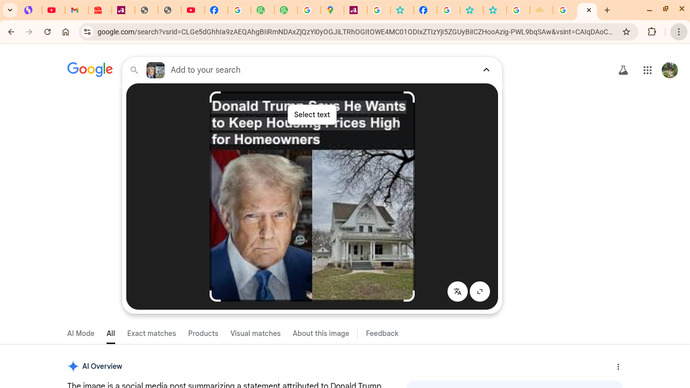Go forward to the next page
Image resolution: width=690 pixels, height=388 pixels.
pyautogui.click(x=29, y=32)
